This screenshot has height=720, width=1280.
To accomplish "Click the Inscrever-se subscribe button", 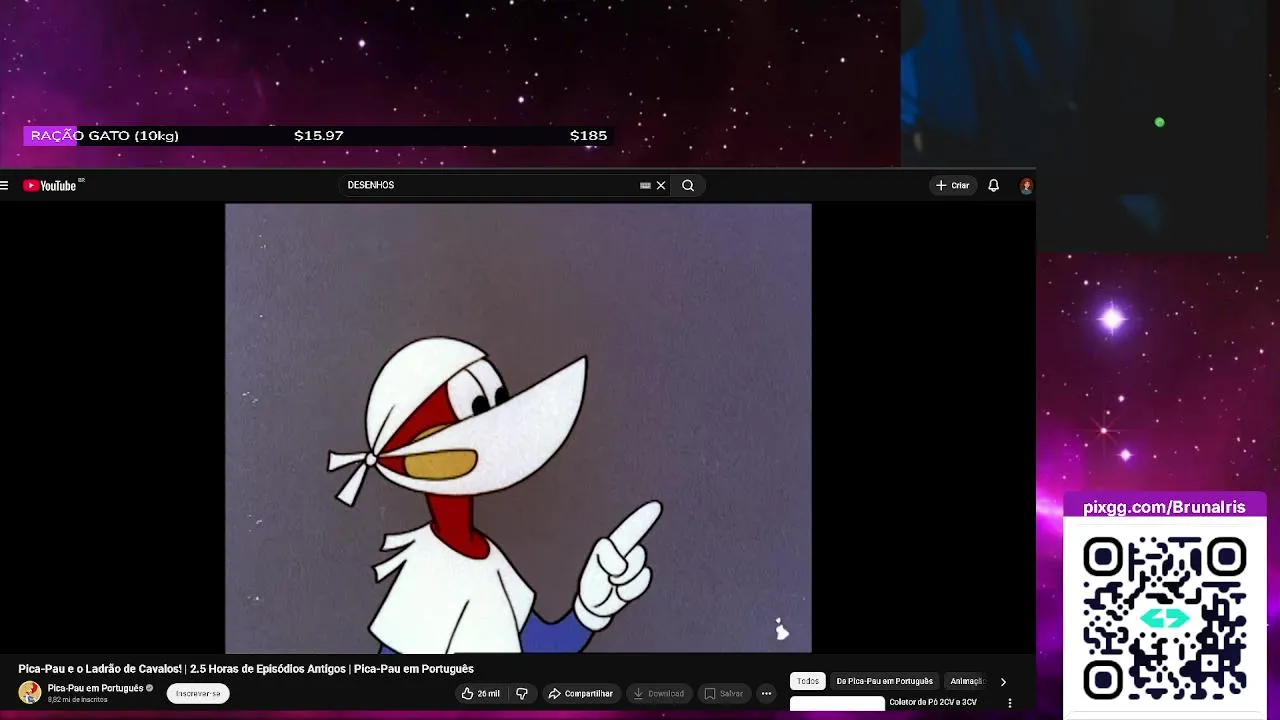I will click(198, 693).
